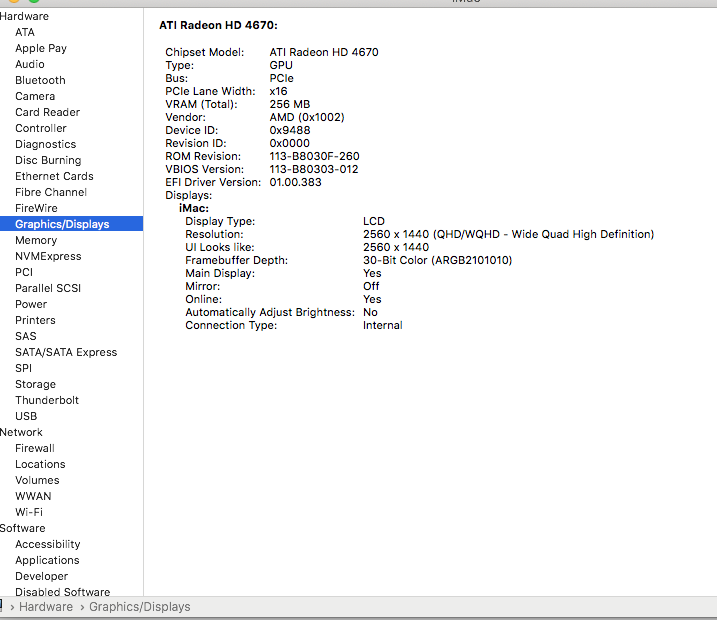717x620 pixels.
Task: Click Hardware in bottom path bar
Action: pyautogui.click(x=46, y=607)
